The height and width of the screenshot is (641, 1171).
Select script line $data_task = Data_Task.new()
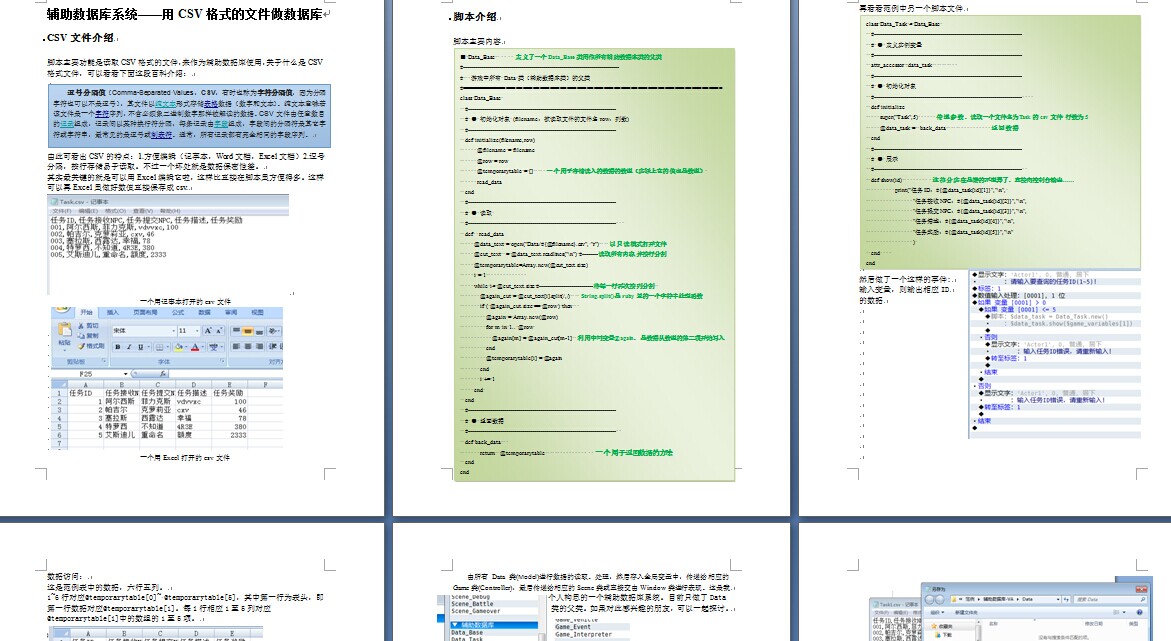1059,316
